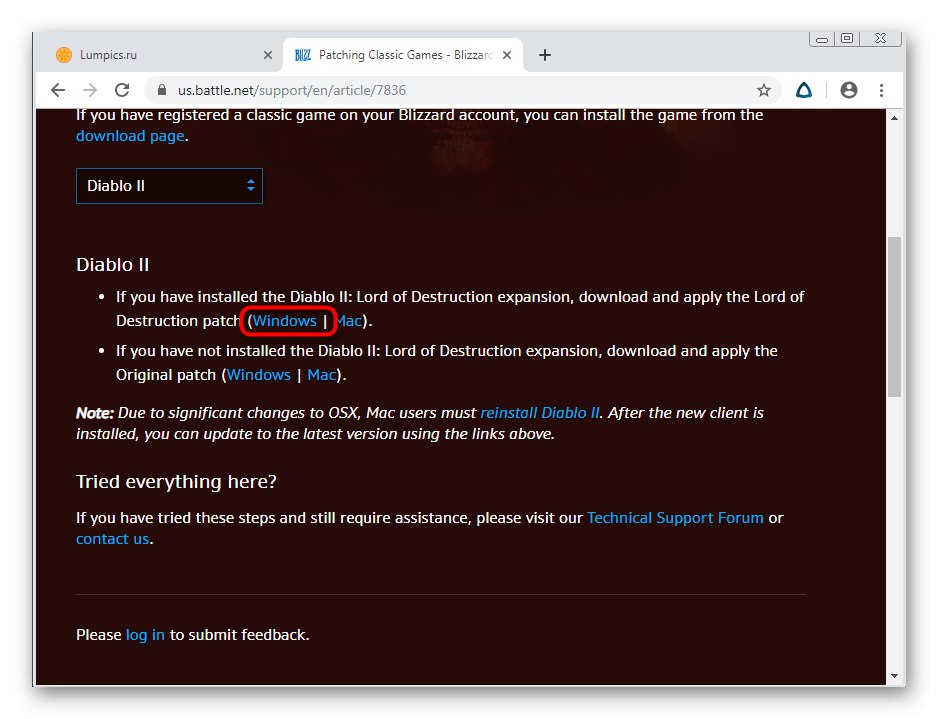Go back using the browser back arrow
Image resolution: width=938 pixels, height=719 pixels.
point(58,90)
